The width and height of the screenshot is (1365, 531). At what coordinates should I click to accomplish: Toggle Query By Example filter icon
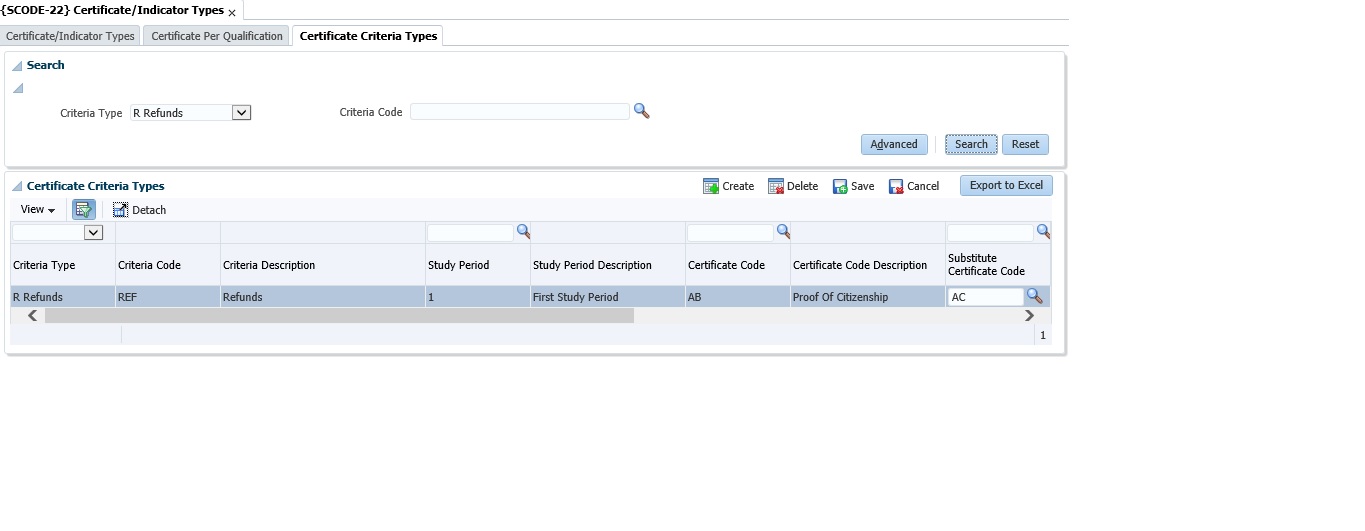click(83, 210)
